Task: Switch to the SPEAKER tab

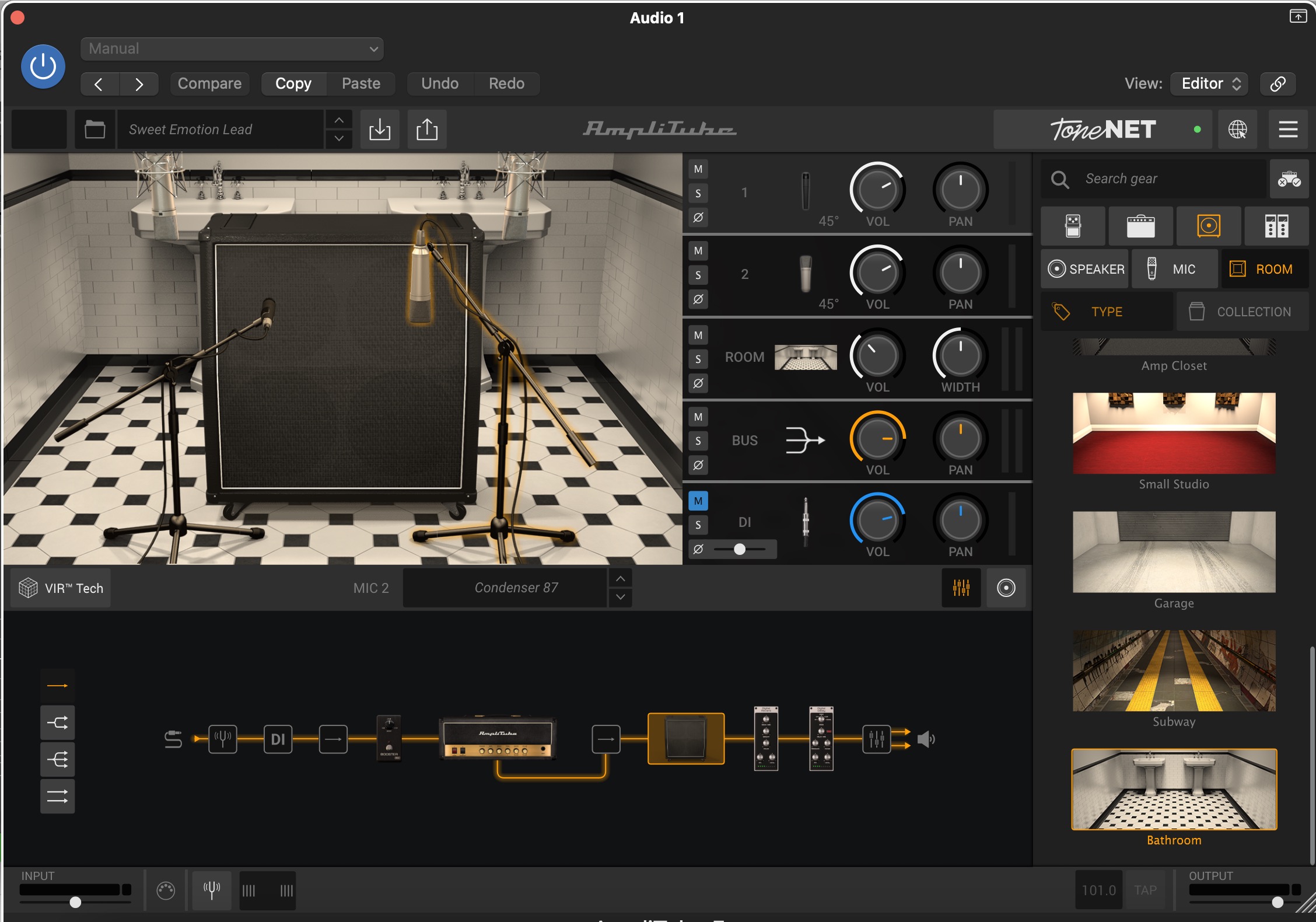Action: point(1086,269)
